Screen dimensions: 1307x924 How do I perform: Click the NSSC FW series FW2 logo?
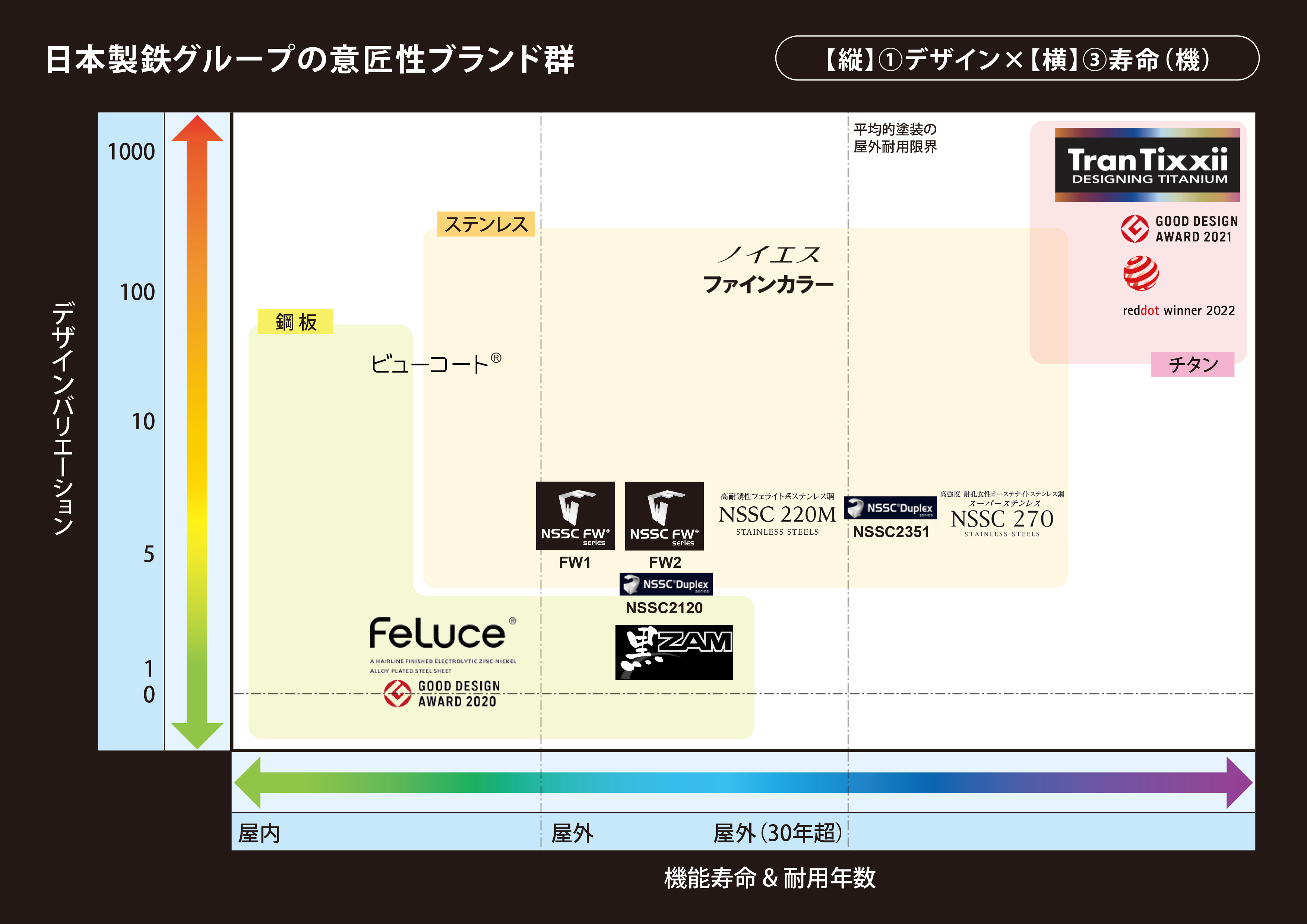tap(664, 516)
